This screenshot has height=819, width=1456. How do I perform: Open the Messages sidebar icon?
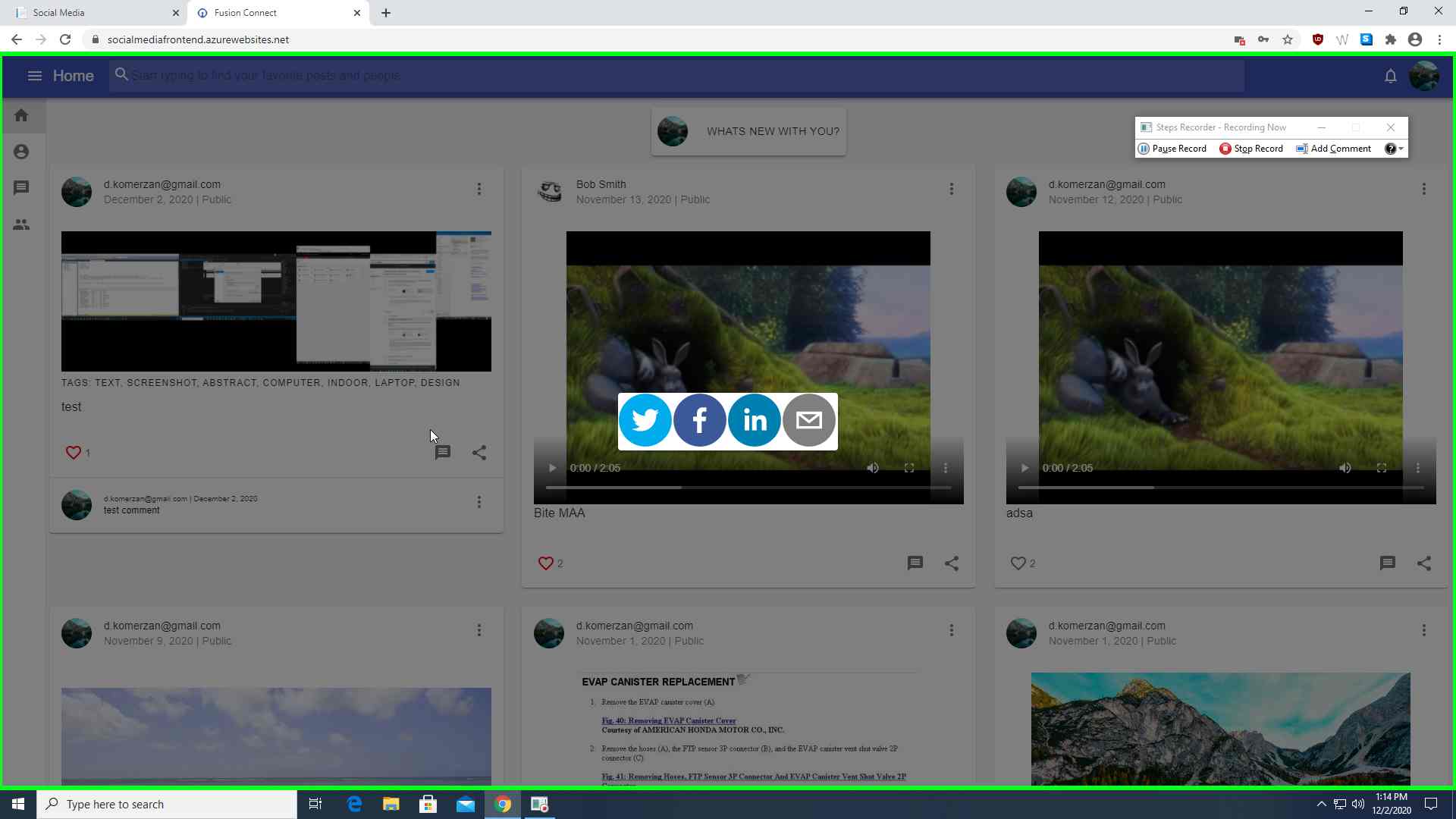coord(21,187)
